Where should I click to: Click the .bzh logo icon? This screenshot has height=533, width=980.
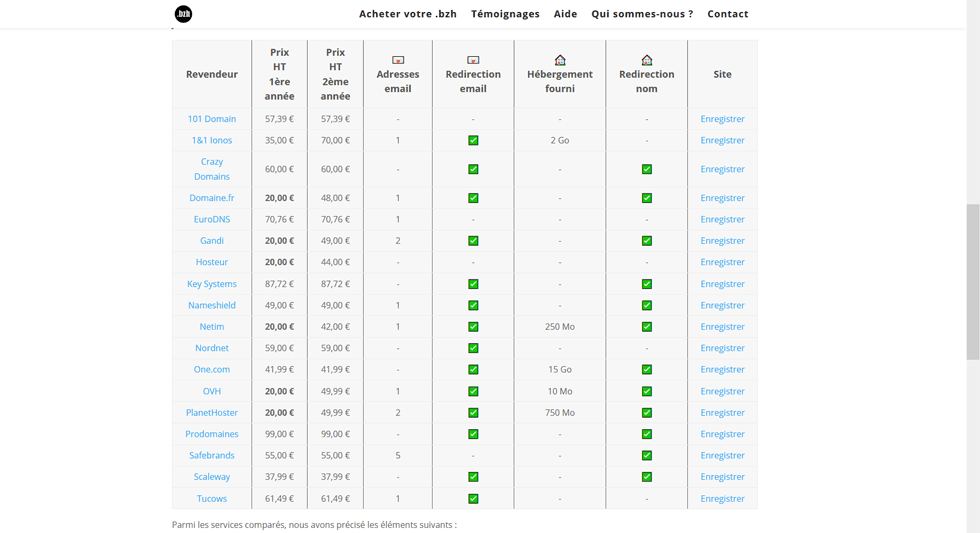183,14
